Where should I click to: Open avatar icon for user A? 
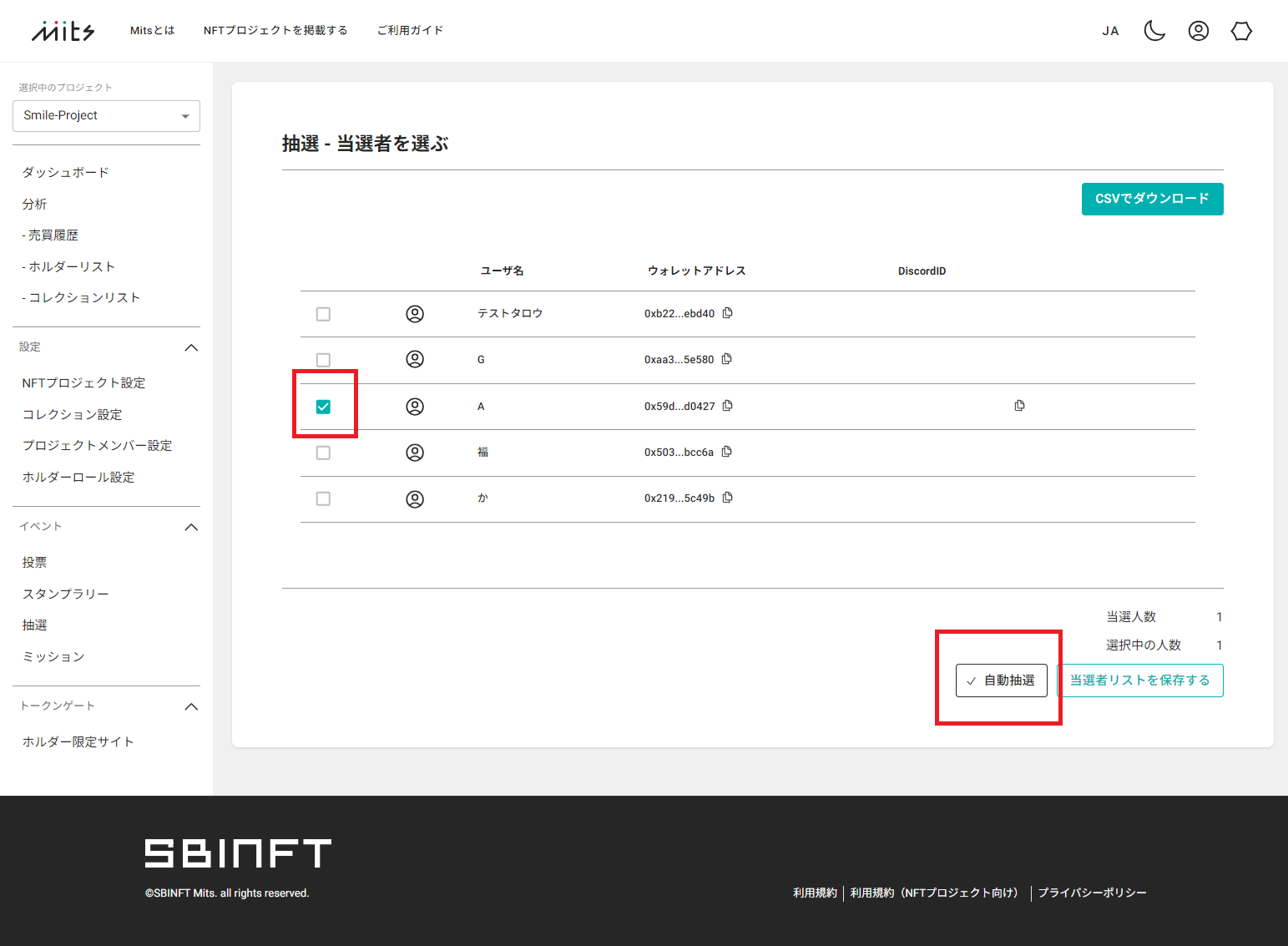[x=415, y=407]
